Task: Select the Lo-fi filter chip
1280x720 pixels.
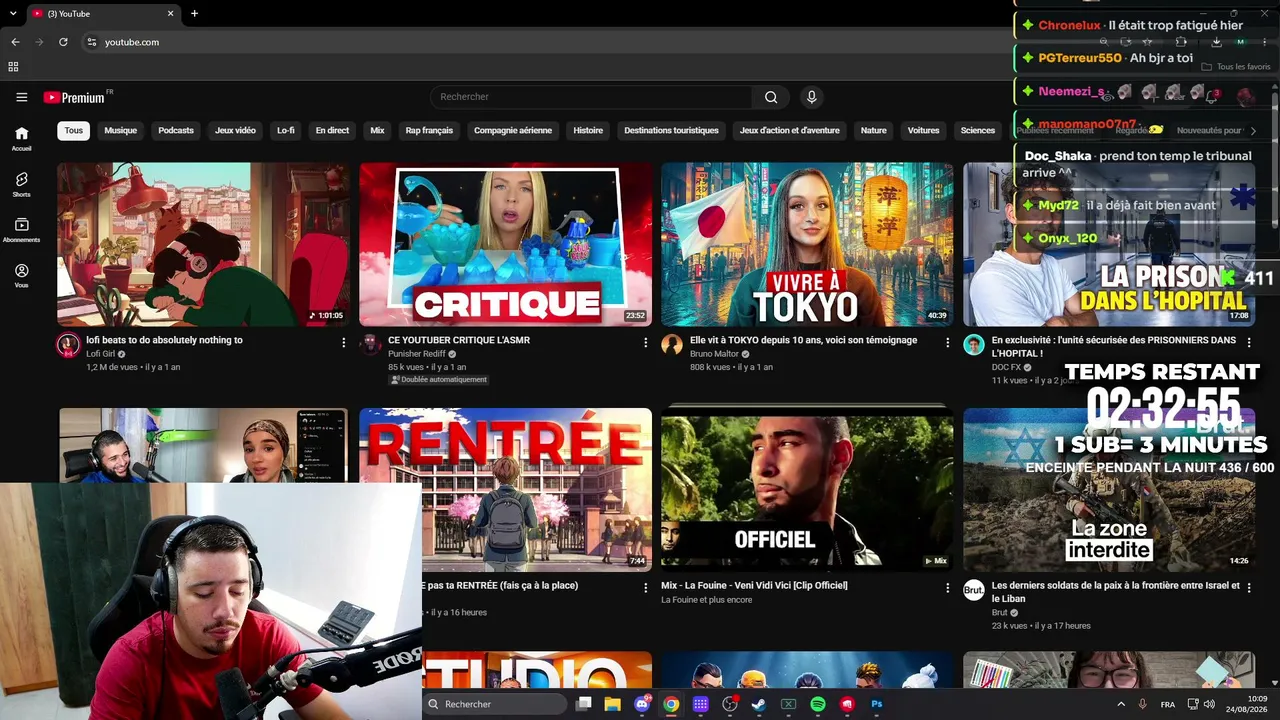Action: (x=286, y=130)
